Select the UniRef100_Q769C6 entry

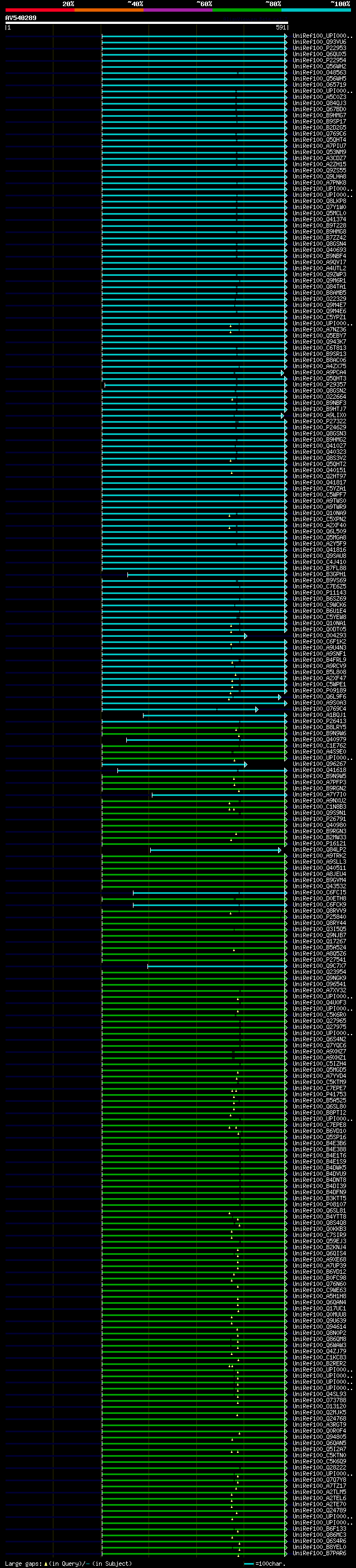(x=319, y=134)
